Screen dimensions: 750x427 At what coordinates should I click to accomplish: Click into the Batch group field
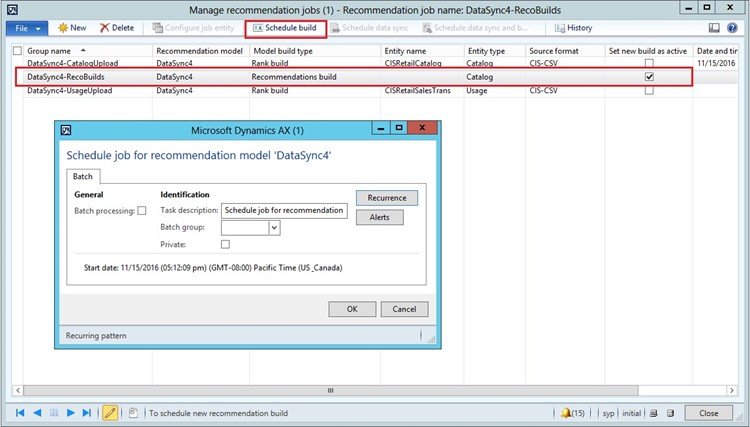[x=245, y=228]
